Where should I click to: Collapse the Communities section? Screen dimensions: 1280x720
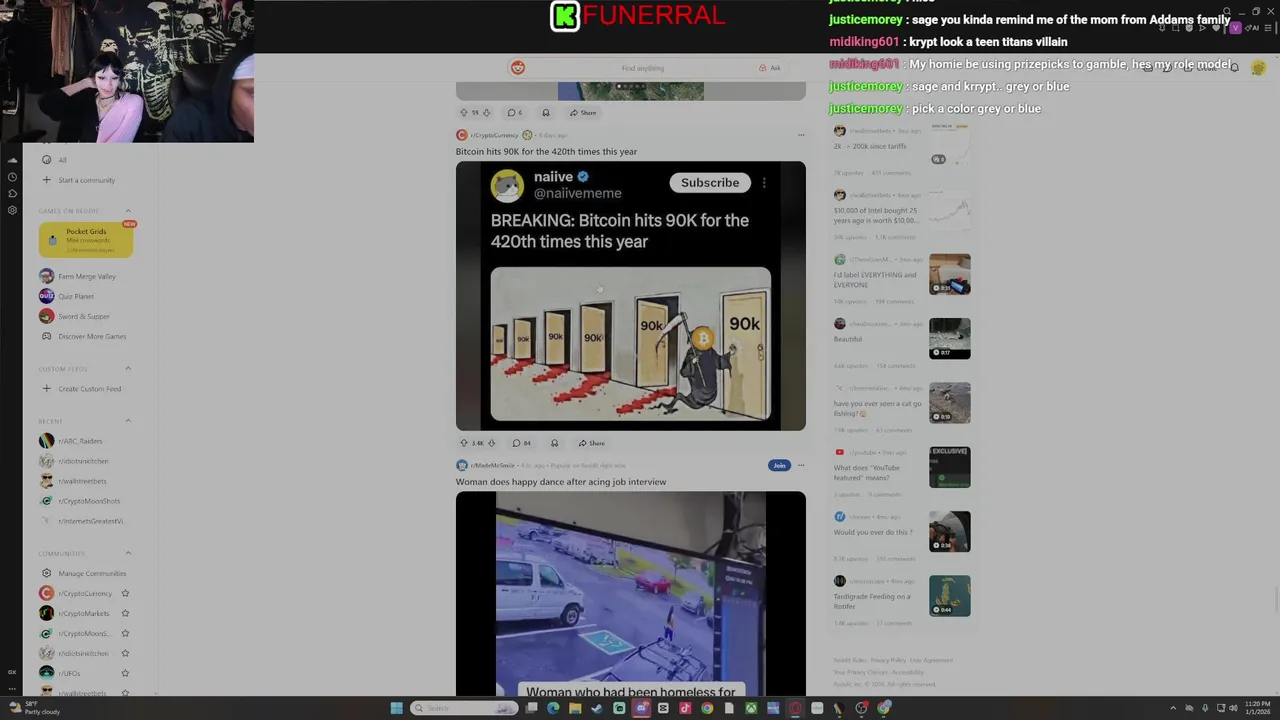(128, 553)
